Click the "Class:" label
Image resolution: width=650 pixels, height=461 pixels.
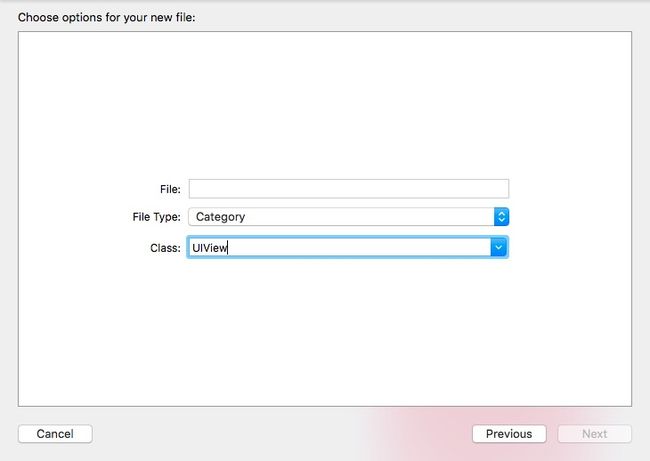(x=165, y=248)
